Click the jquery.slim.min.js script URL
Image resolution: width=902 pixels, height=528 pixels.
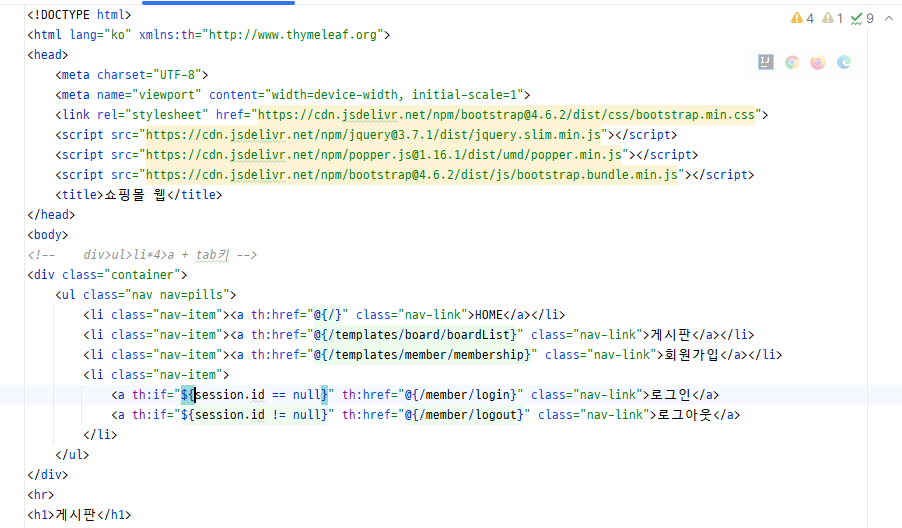coord(373,135)
